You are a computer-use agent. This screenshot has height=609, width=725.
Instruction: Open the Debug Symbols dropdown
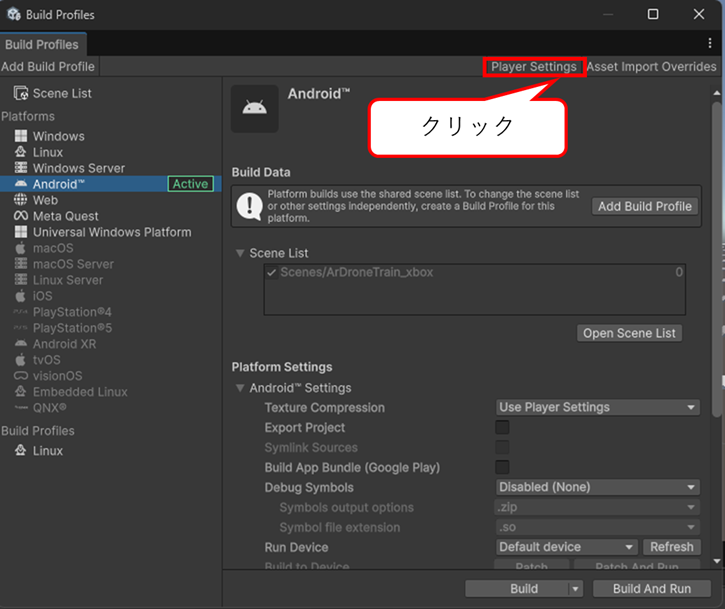pos(598,487)
